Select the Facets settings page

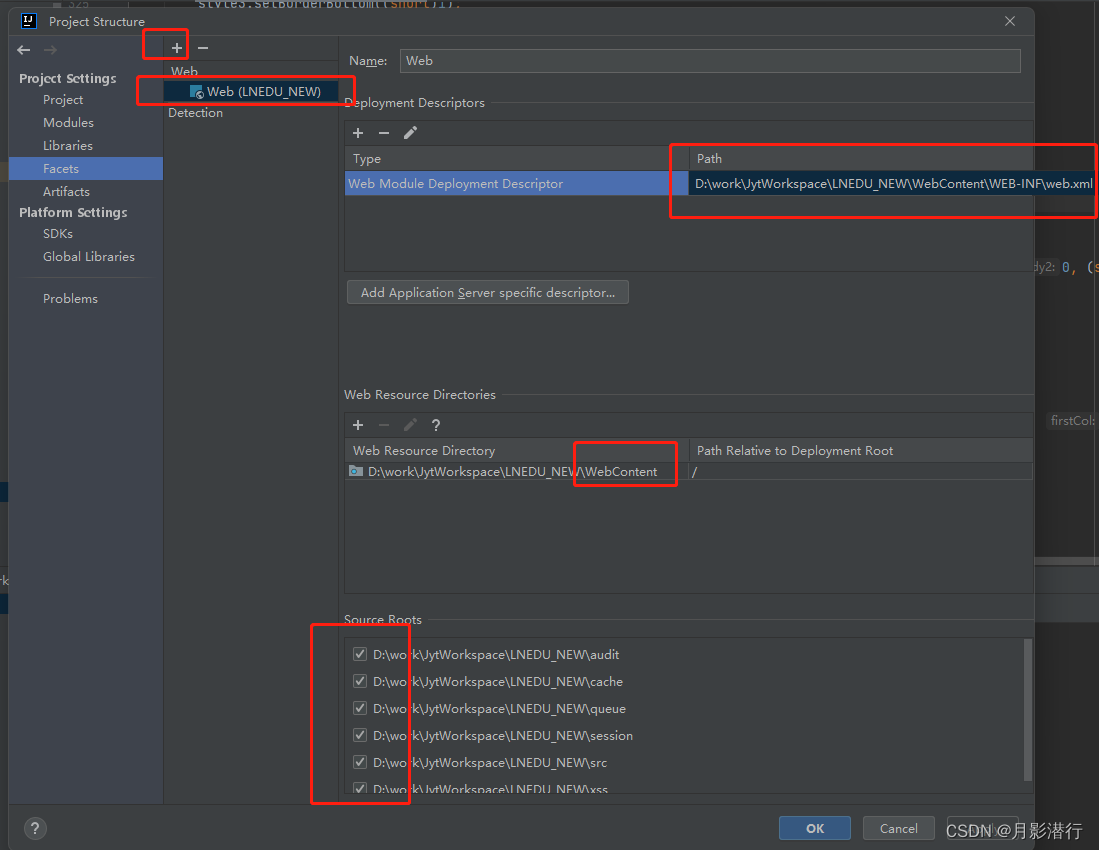point(86,169)
